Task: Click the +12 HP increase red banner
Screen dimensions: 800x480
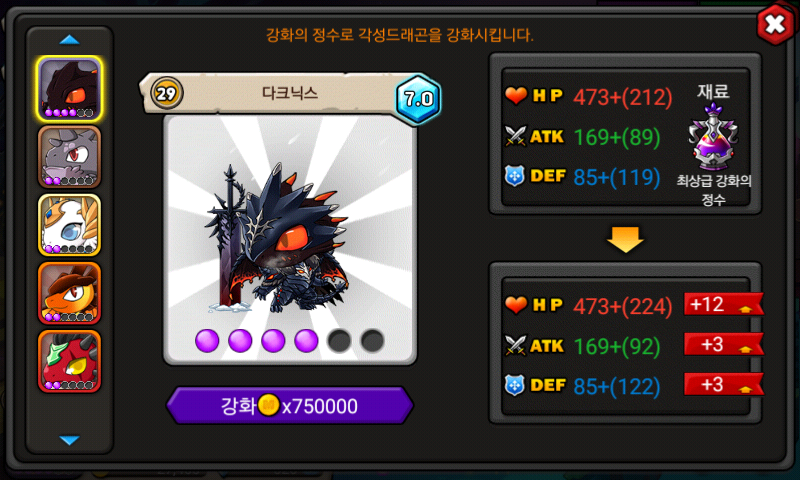Action: click(723, 305)
